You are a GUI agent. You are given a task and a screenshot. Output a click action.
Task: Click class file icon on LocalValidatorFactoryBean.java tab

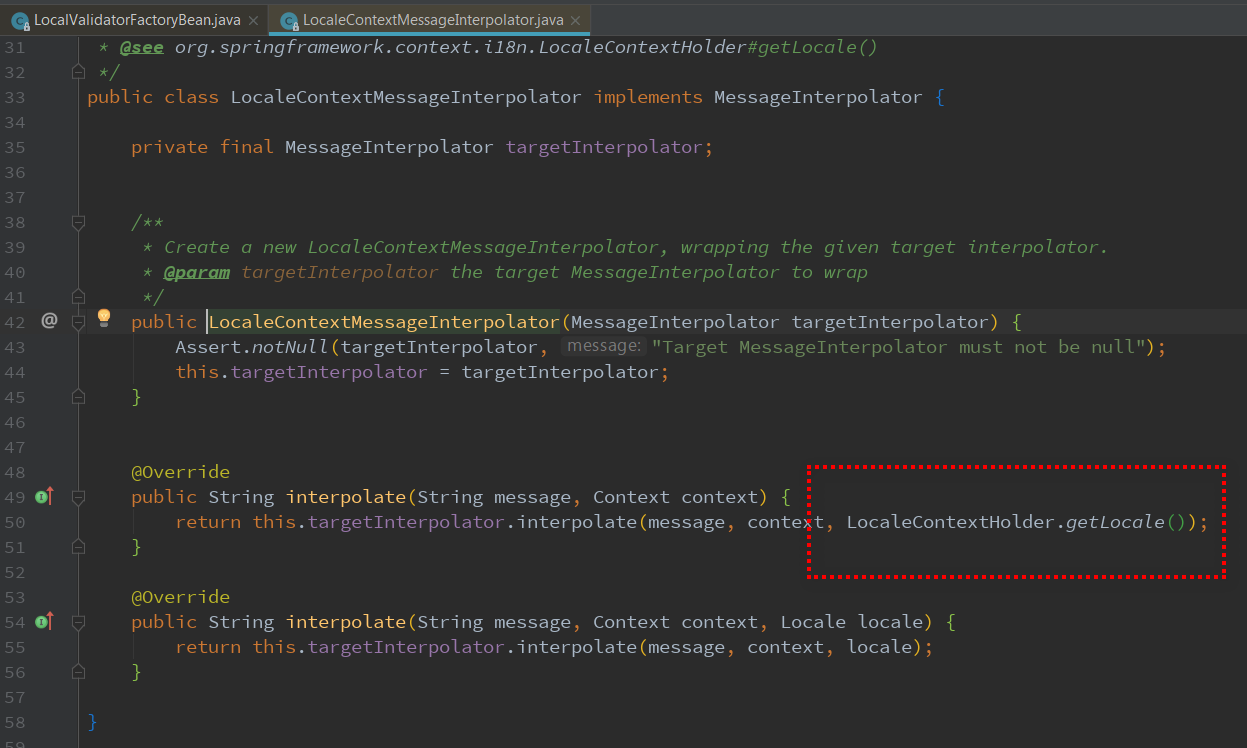pyautogui.click(x=19, y=20)
